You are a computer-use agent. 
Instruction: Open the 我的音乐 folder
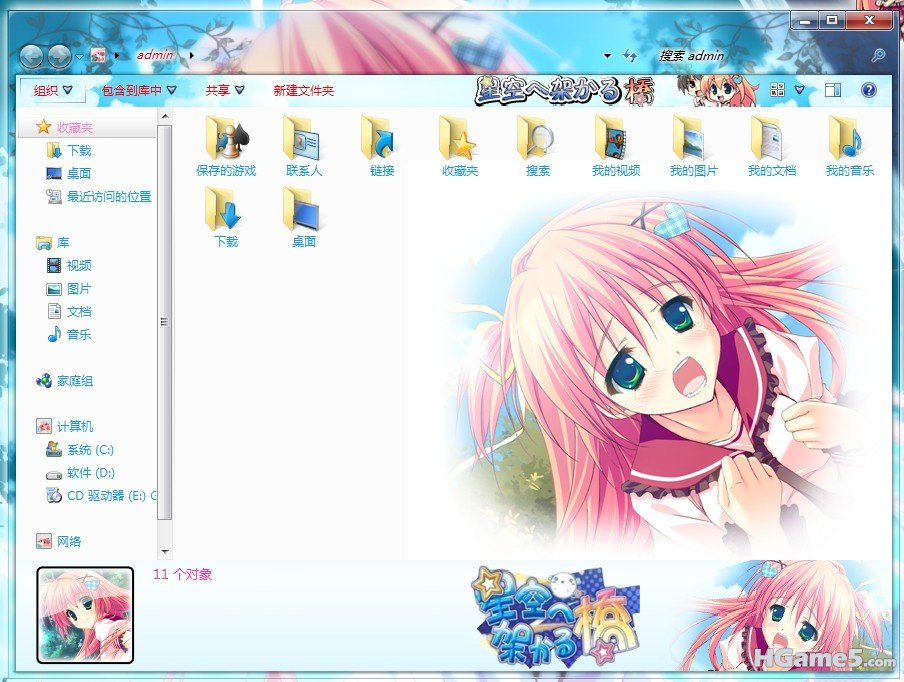[849, 145]
